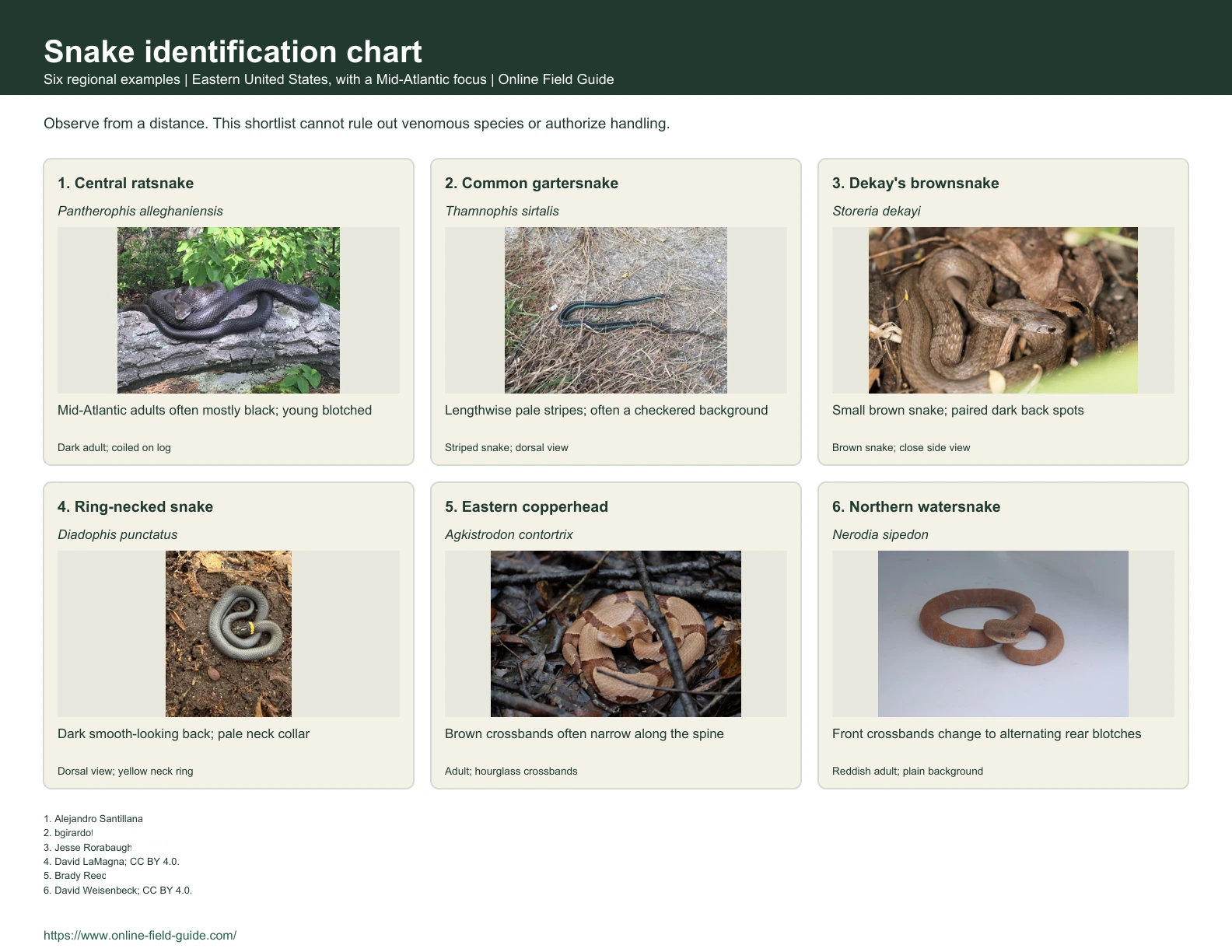The image size is (1232, 952).
Task: Click the scientific name Pantherophis alleghaniensis
Action: point(140,211)
